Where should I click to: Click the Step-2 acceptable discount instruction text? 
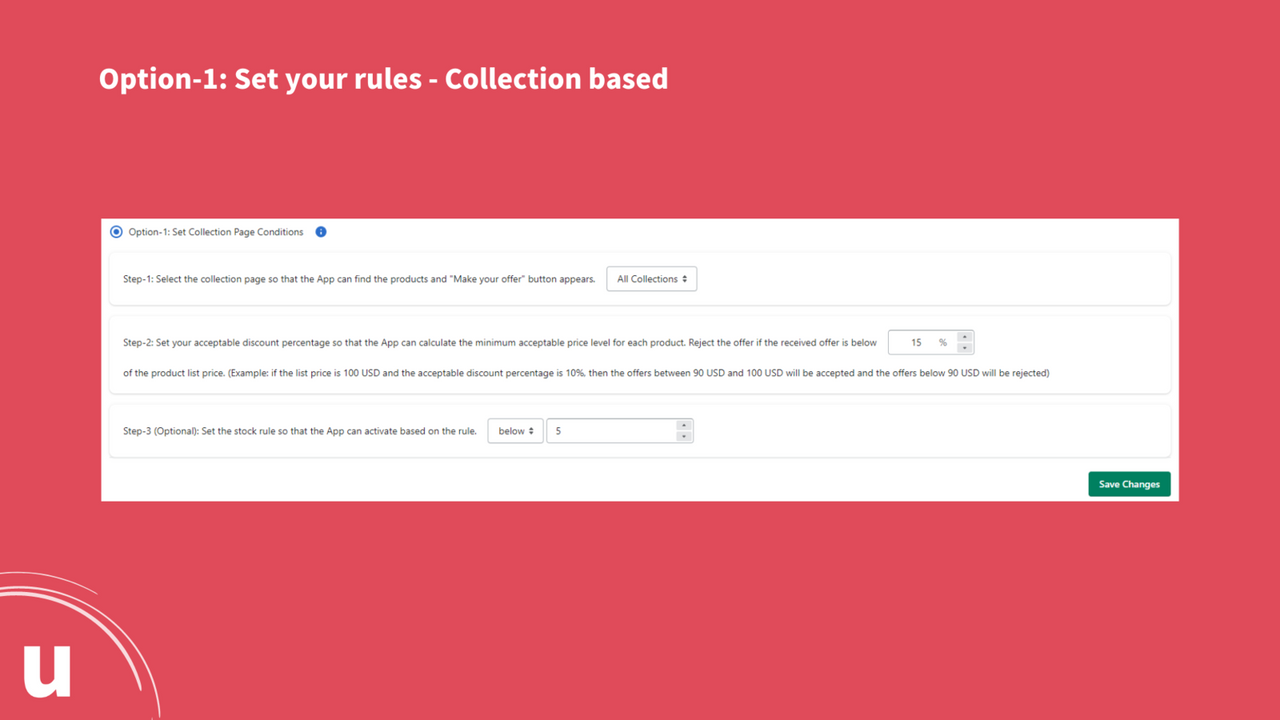[500, 342]
